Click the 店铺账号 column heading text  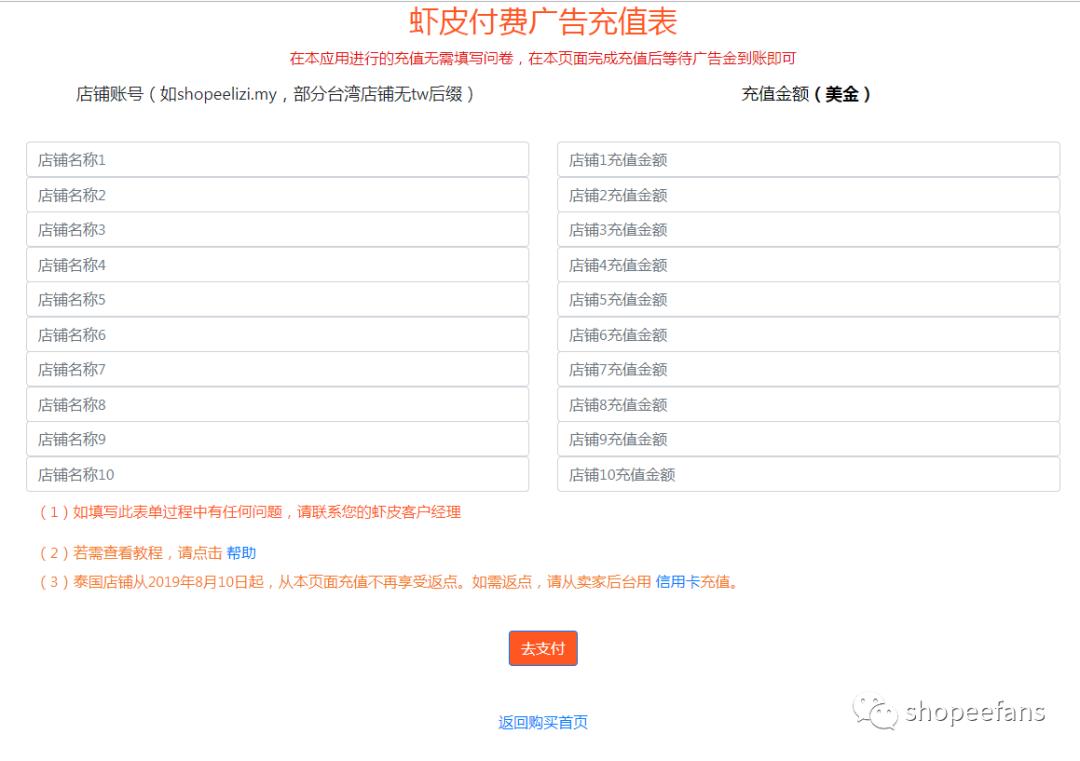tap(275, 94)
